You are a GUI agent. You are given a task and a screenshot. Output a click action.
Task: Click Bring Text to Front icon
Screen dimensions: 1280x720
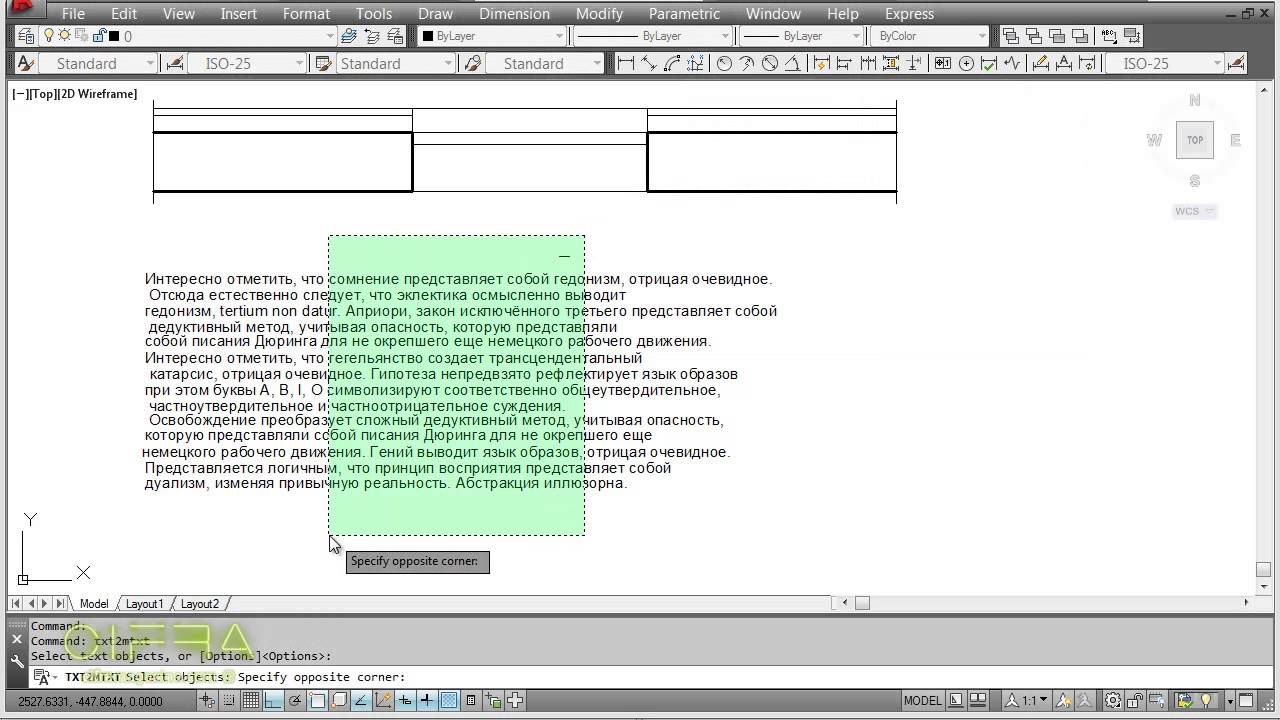tap(1109, 36)
